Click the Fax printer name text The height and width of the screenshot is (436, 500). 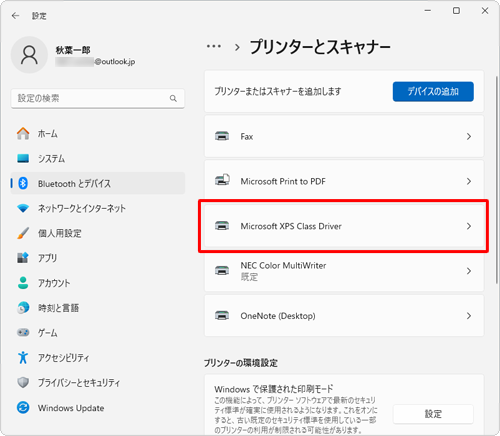pos(247,136)
